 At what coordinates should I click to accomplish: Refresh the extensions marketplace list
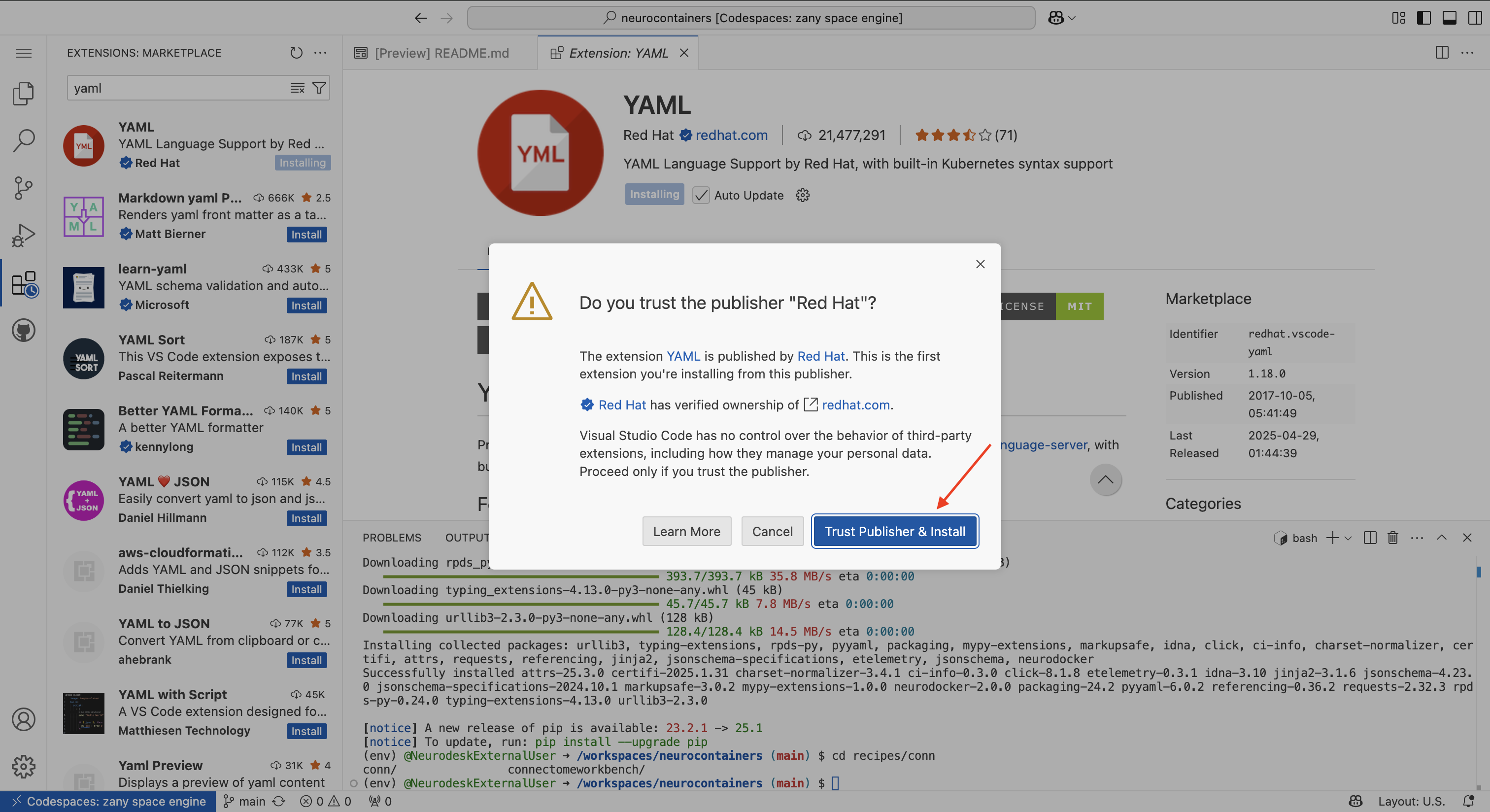(296, 53)
